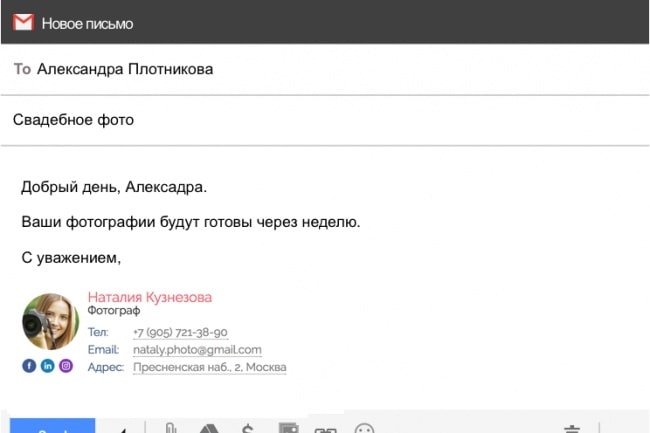Insert photo using the image icon

tap(289, 428)
